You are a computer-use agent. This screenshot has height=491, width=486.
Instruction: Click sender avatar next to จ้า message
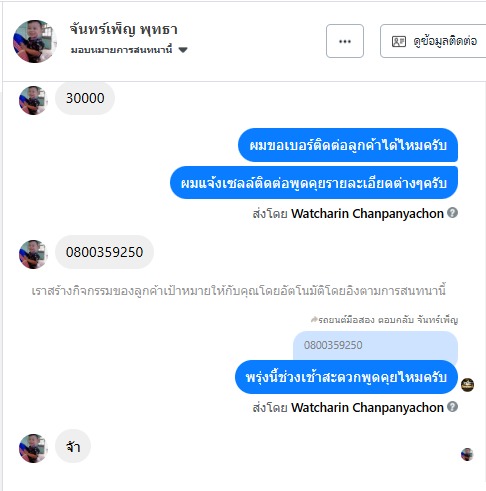click(x=33, y=448)
